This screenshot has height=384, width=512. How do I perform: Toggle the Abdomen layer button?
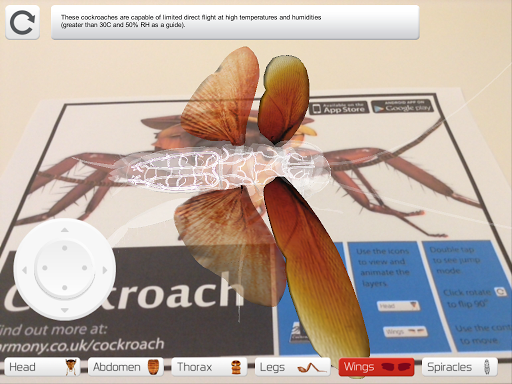126,367
